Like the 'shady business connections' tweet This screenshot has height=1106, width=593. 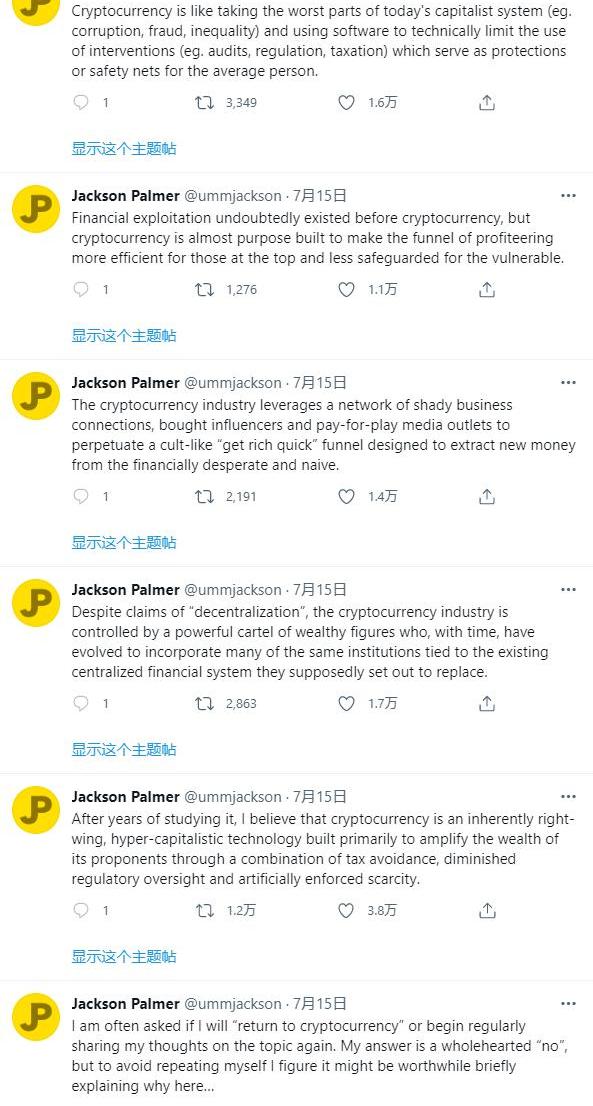coord(346,497)
